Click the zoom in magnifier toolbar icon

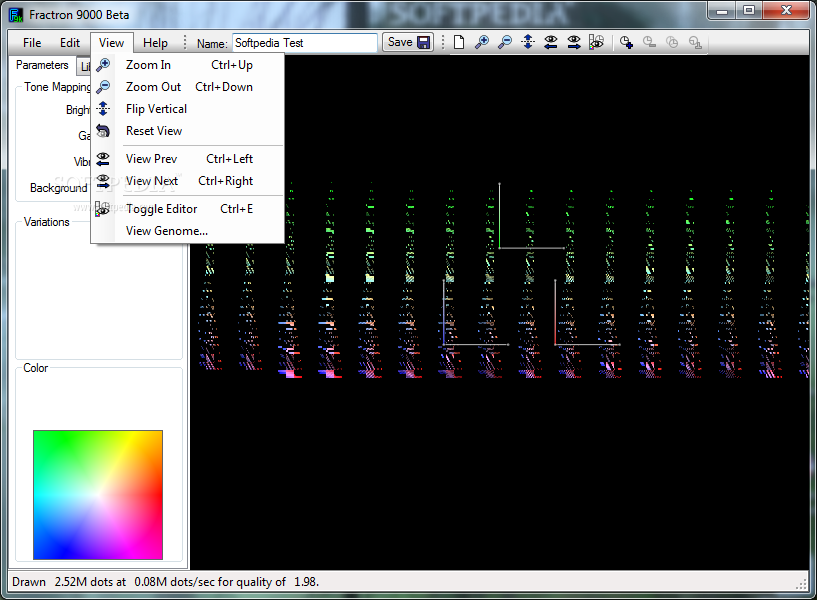point(482,42)
